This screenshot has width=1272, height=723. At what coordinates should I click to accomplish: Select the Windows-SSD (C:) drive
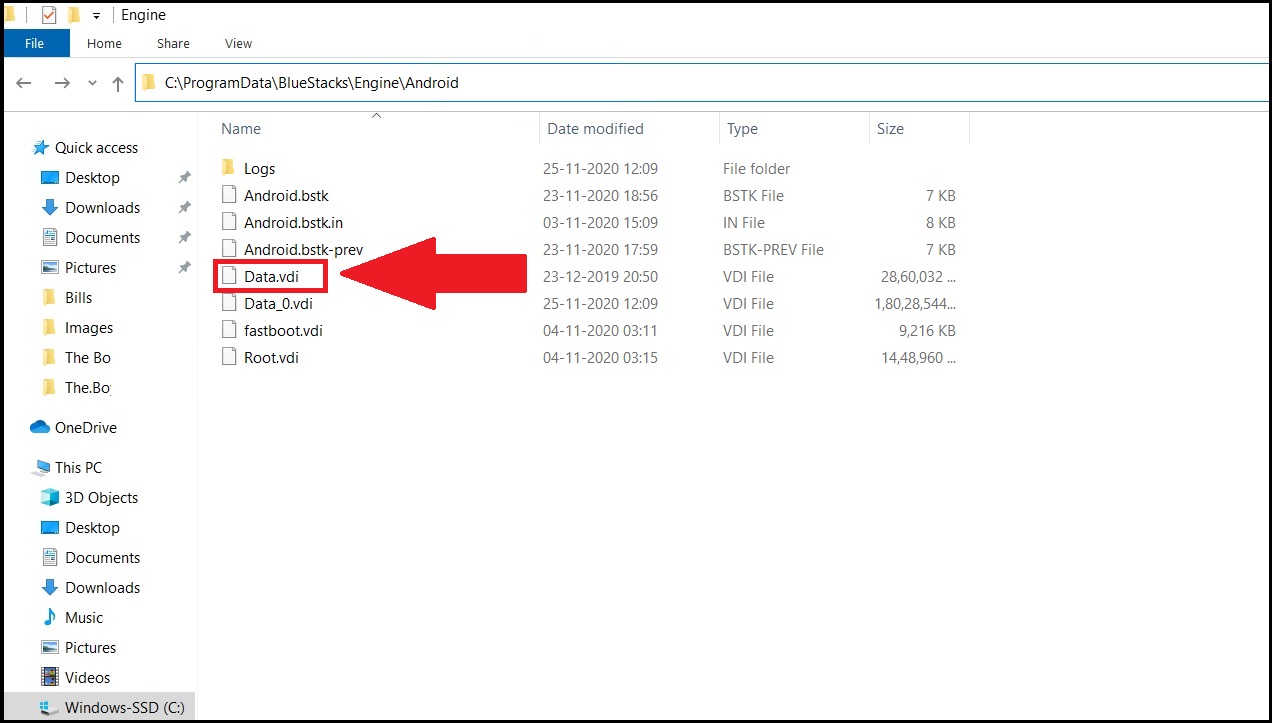tap(124, 707)
